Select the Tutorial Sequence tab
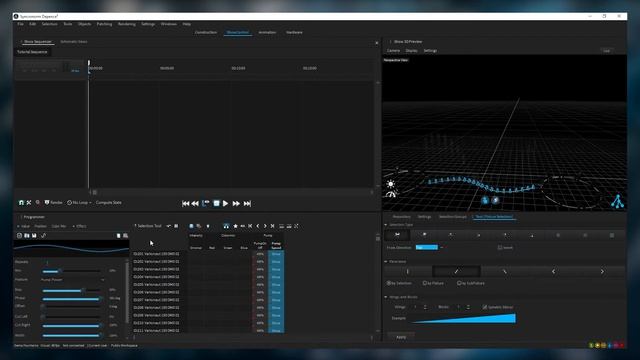Viewport: 640px width, 360px height. [32, 52]
